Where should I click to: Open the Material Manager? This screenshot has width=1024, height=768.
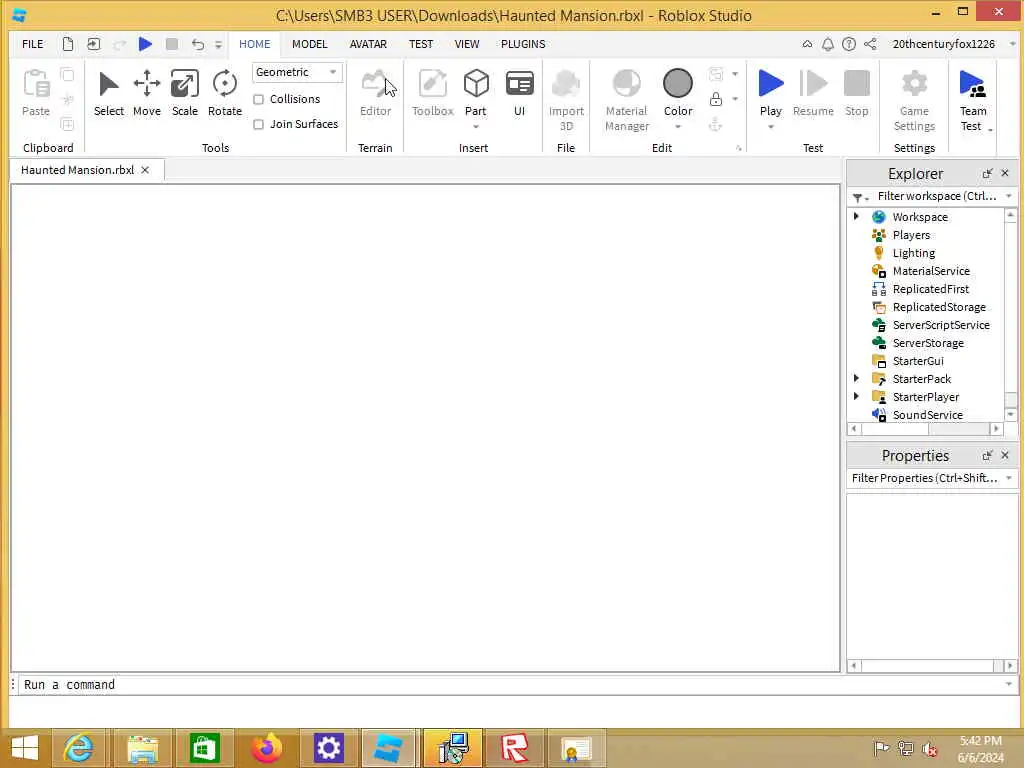click(x=626, y=100)
